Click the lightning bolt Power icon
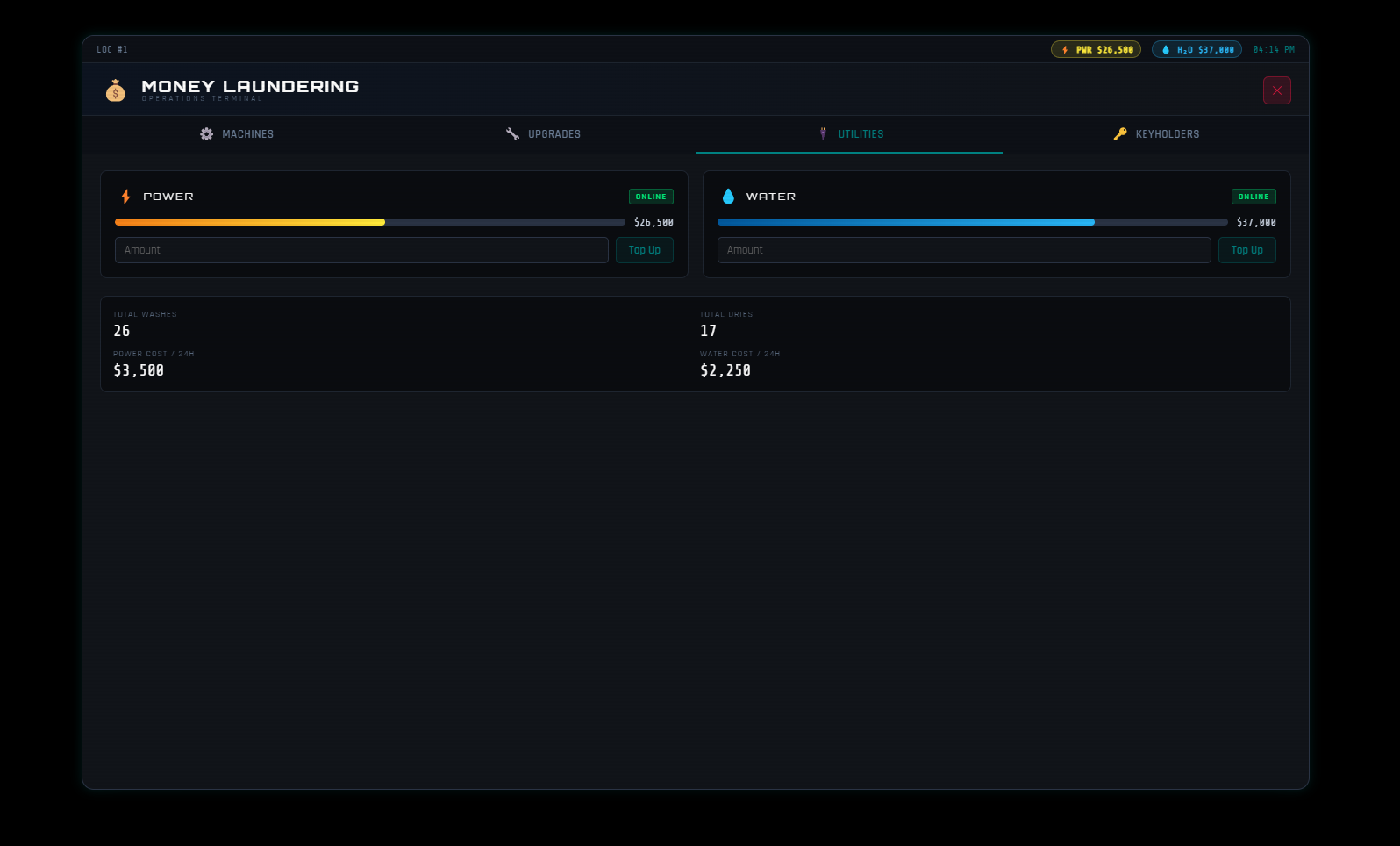The width and height of the screenshot is (1400, 846). (x=126, y=197)
